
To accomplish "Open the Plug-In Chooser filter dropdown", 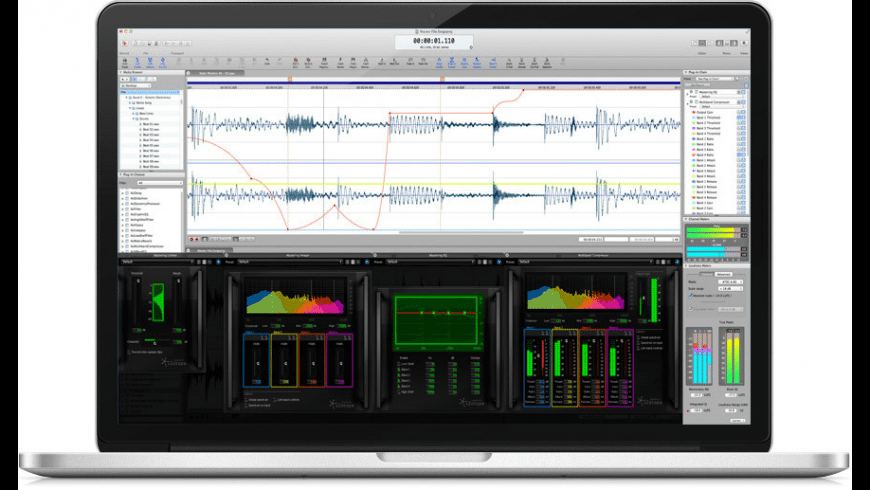I will (160, 183).
